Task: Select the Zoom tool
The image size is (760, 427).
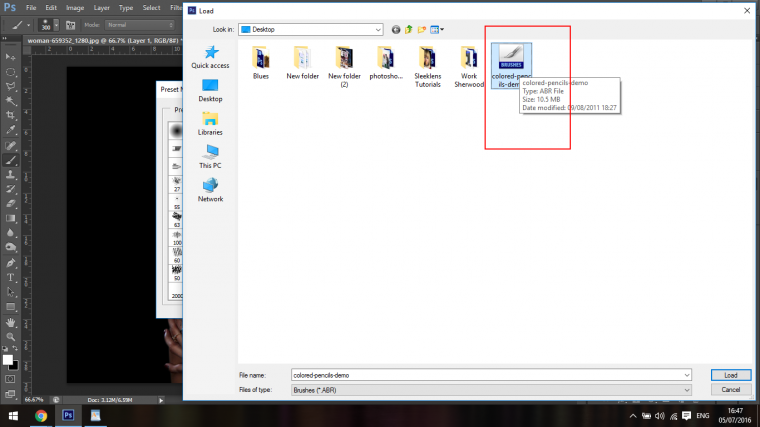Action: 10,337
